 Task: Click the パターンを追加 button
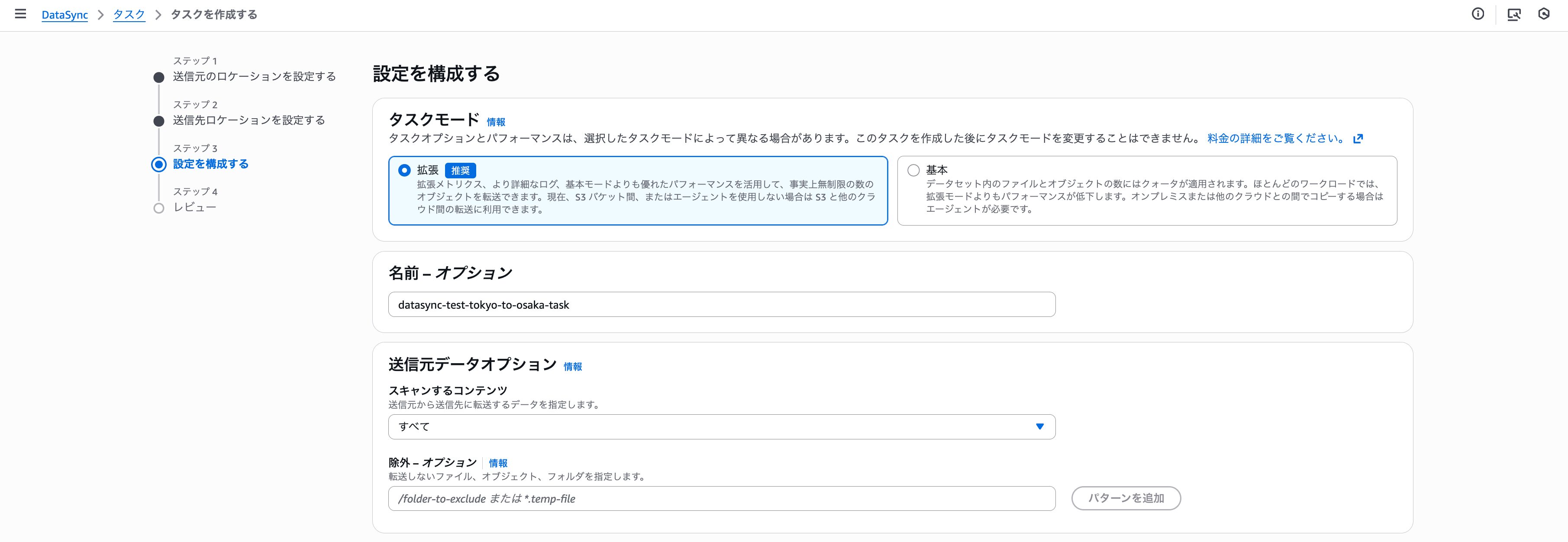tap(1126, 498)
